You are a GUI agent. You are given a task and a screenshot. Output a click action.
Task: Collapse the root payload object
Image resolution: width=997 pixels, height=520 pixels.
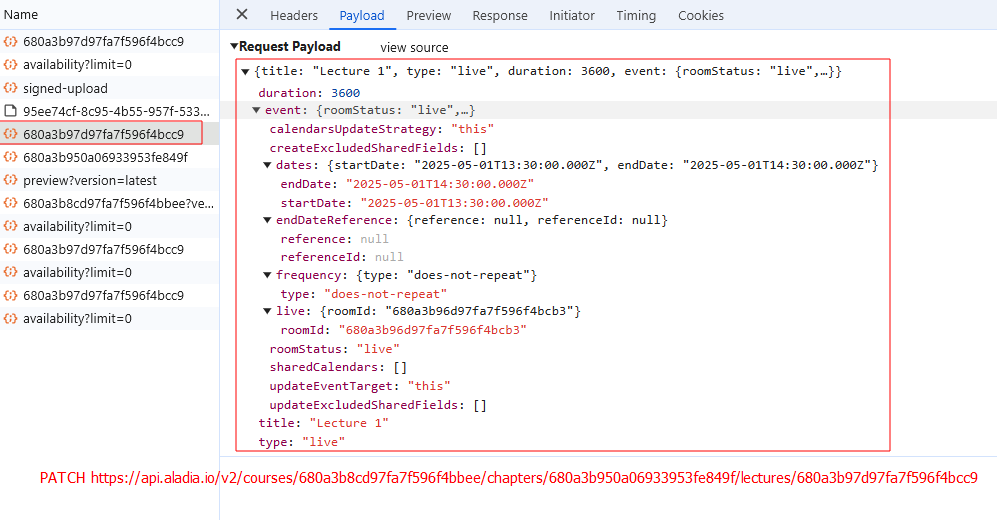pos(245,72)
